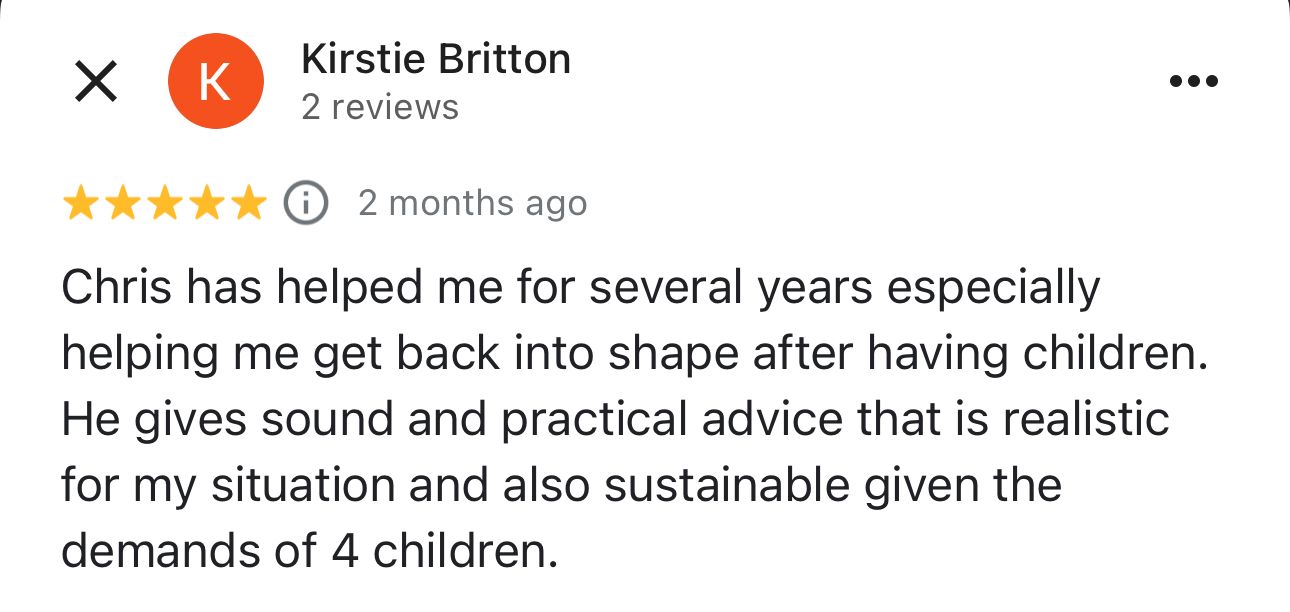This screenshot has width=1290, height=612.
Task: Click the last line "demands of 4 children."
Action: [x=309, y=551]
